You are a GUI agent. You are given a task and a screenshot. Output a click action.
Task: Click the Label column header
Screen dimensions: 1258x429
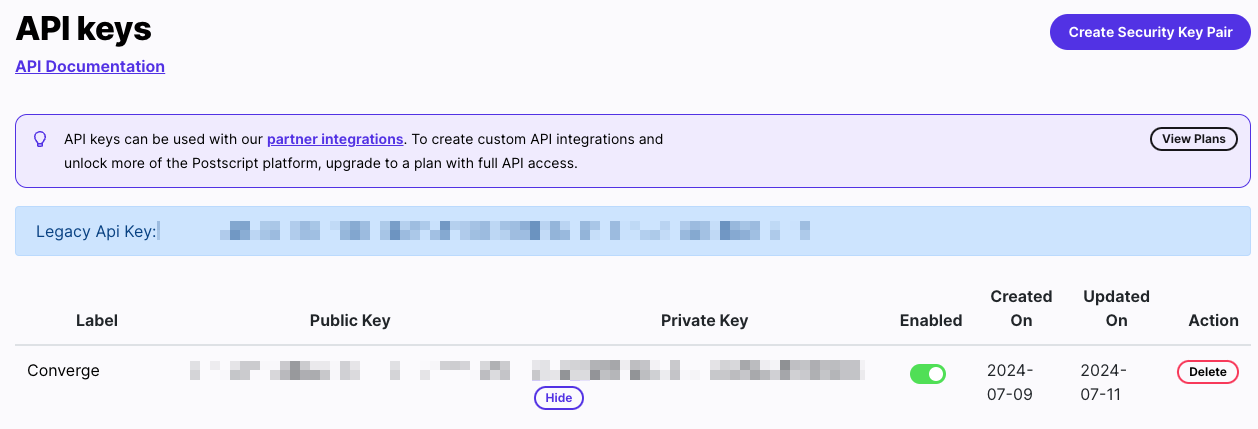[x=97, y=320]
